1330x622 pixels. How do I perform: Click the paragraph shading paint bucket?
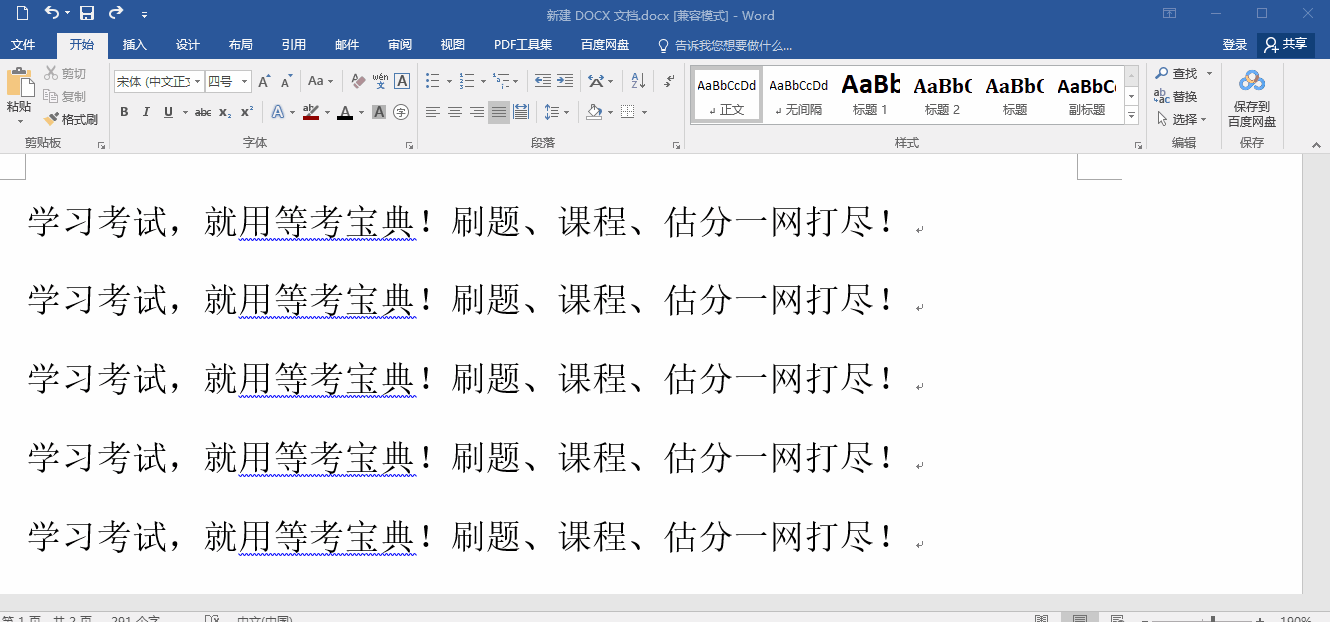pyautogui.click(x=594, y=112)
